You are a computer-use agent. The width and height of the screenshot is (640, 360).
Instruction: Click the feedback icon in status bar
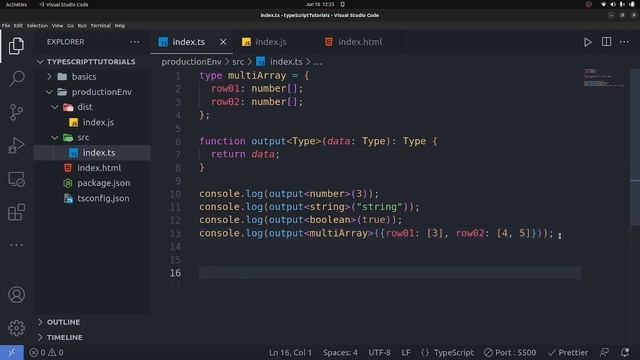tap(604, 352)
